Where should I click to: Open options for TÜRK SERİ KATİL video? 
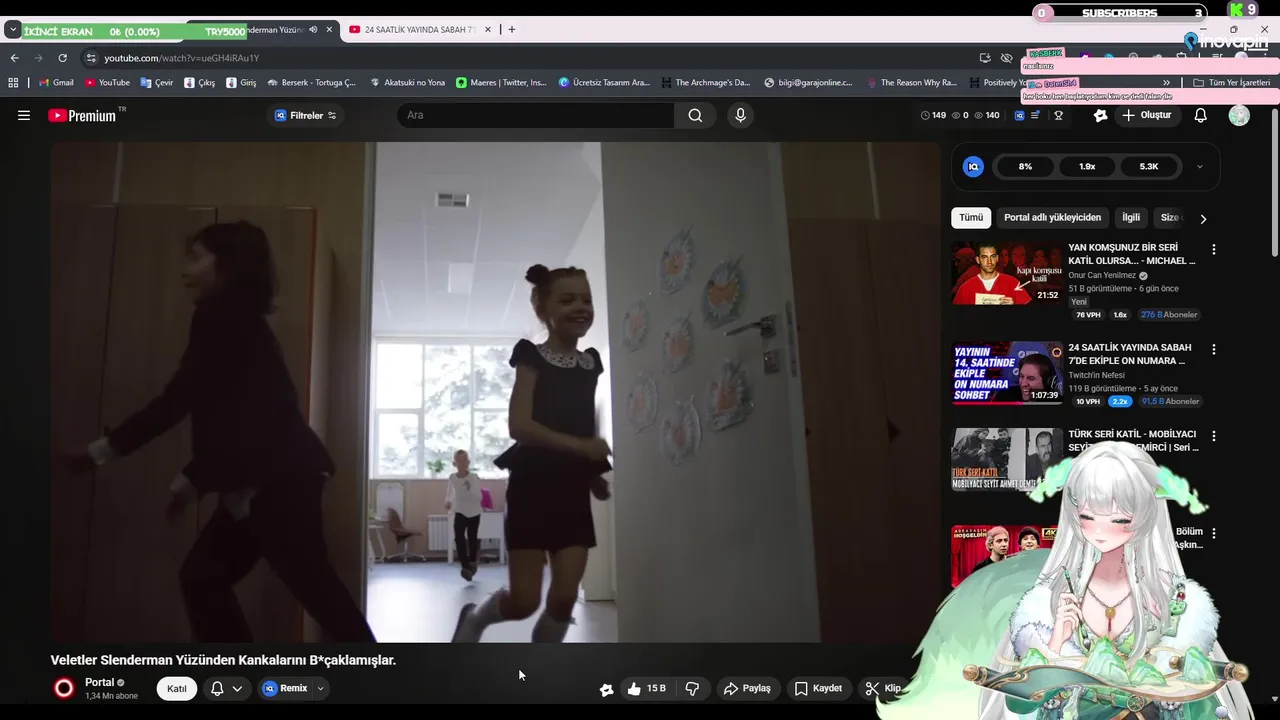click(1214, 436)
